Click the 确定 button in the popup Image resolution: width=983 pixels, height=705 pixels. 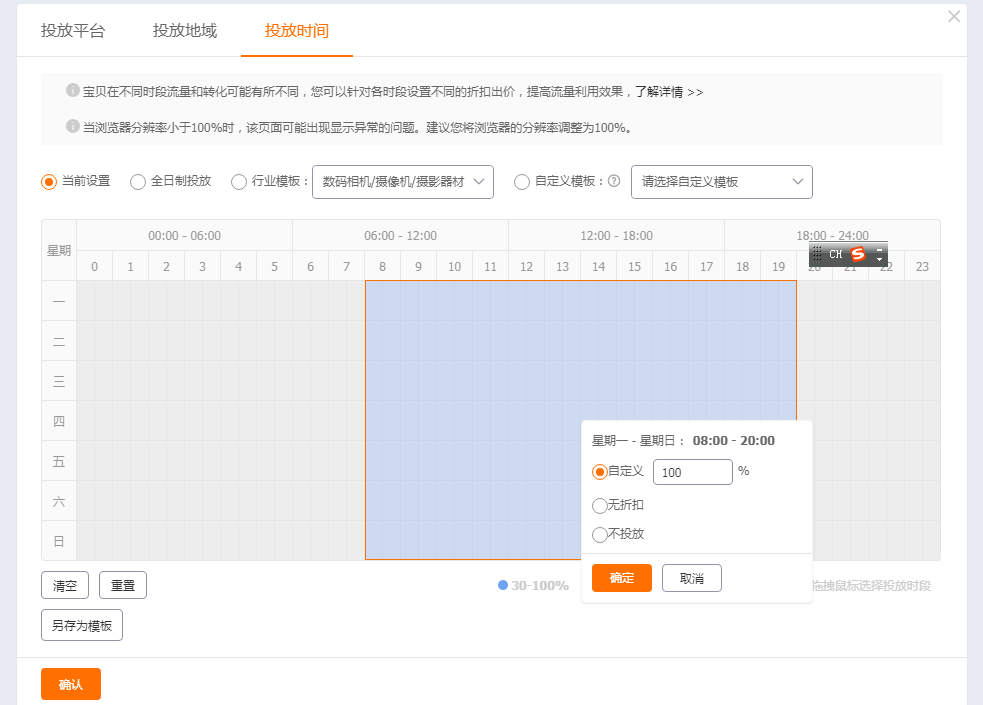point(621,578)
